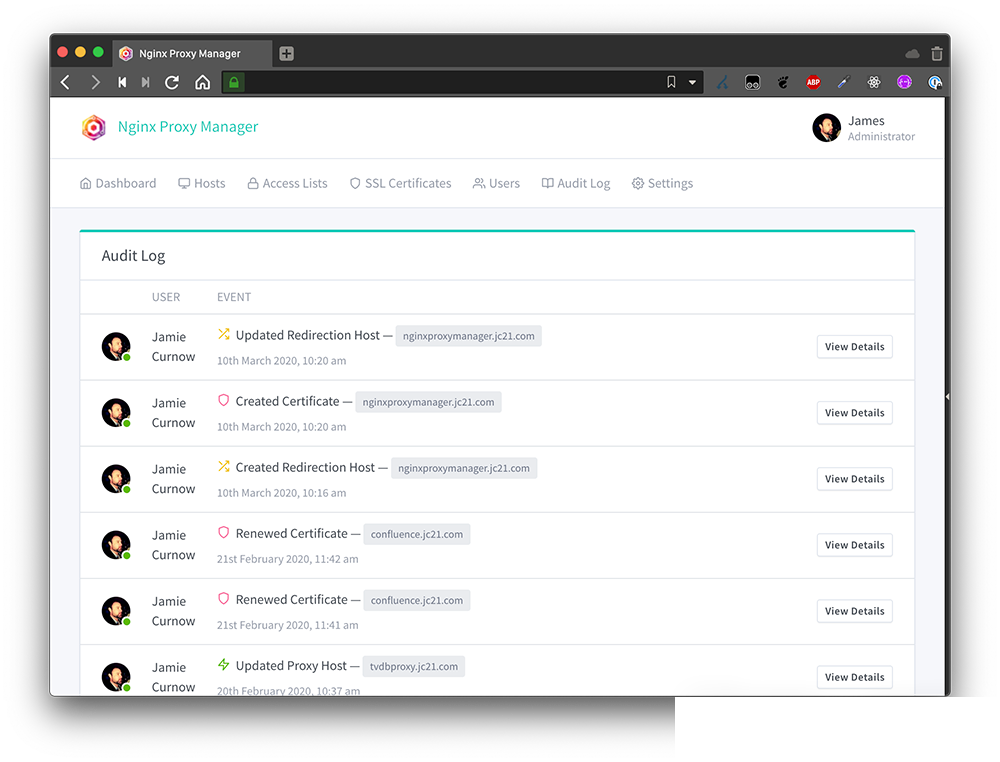Click the Nginx Proxy Manager hexagon logo
Image resolution: width=1000 pixels, height=762 pixels.
[x=94, y=128]
